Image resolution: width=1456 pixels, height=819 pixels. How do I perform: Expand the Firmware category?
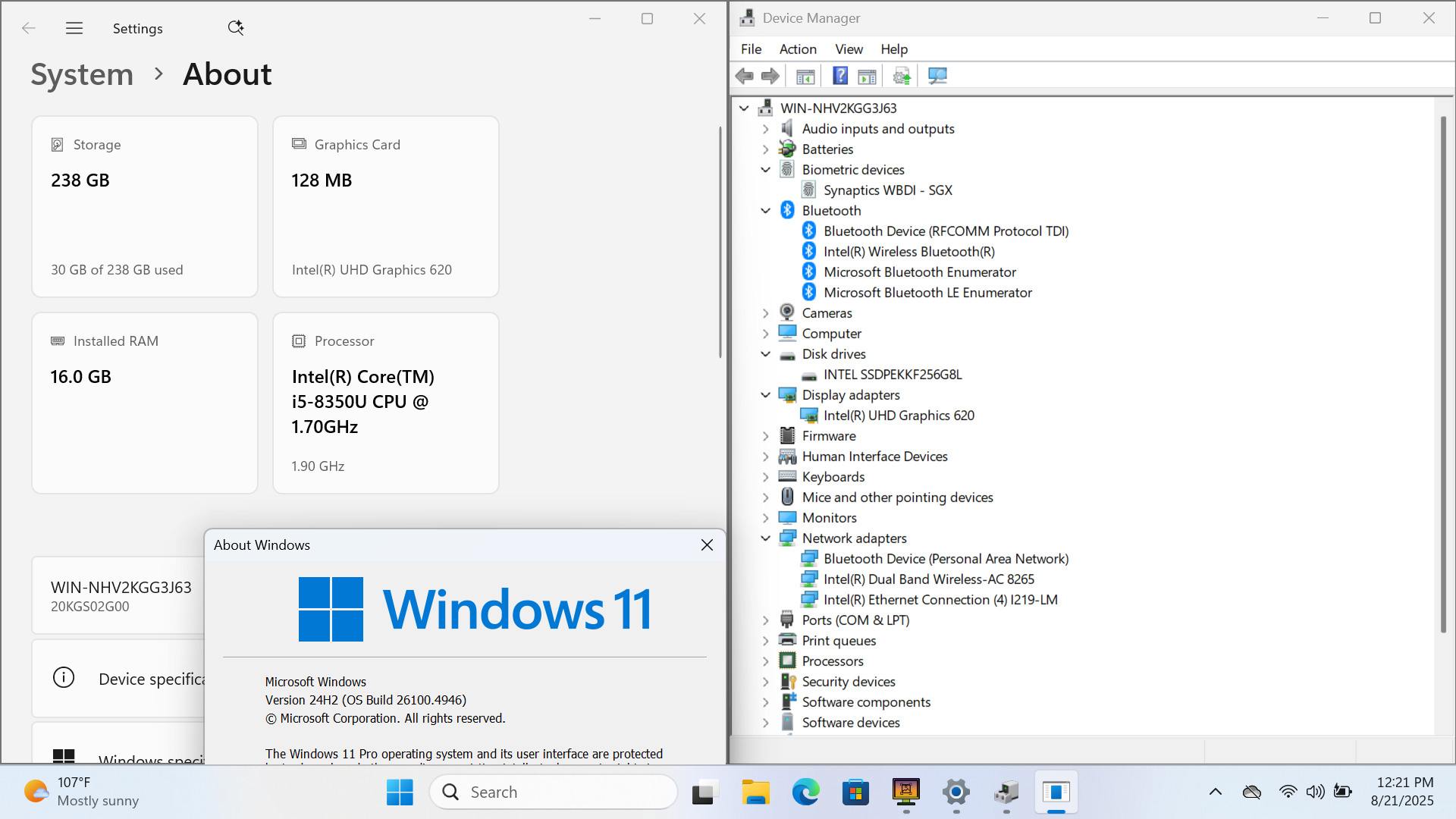pos(766,436)
